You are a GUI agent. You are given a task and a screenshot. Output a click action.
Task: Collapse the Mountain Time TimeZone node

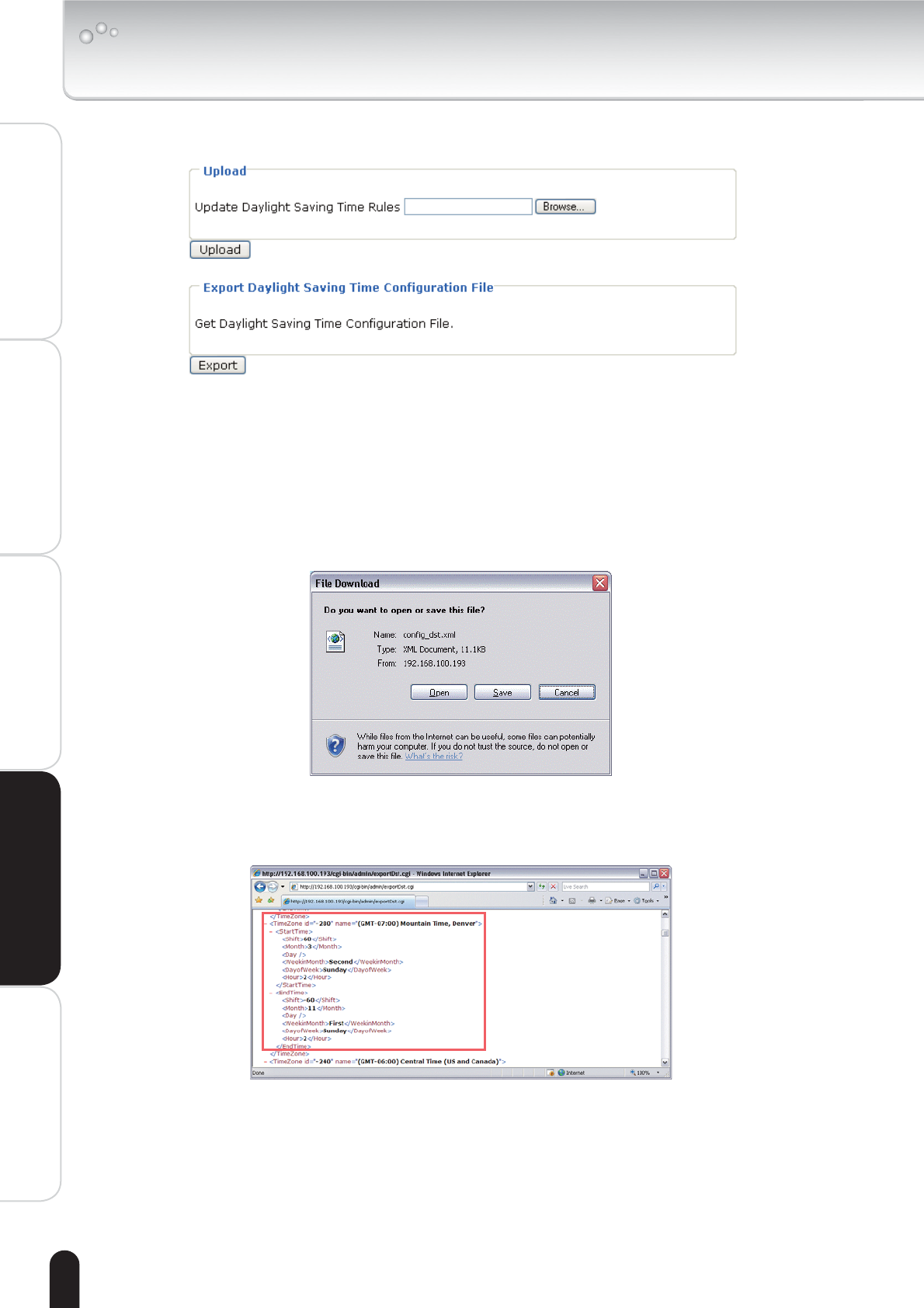click(266, 924)
